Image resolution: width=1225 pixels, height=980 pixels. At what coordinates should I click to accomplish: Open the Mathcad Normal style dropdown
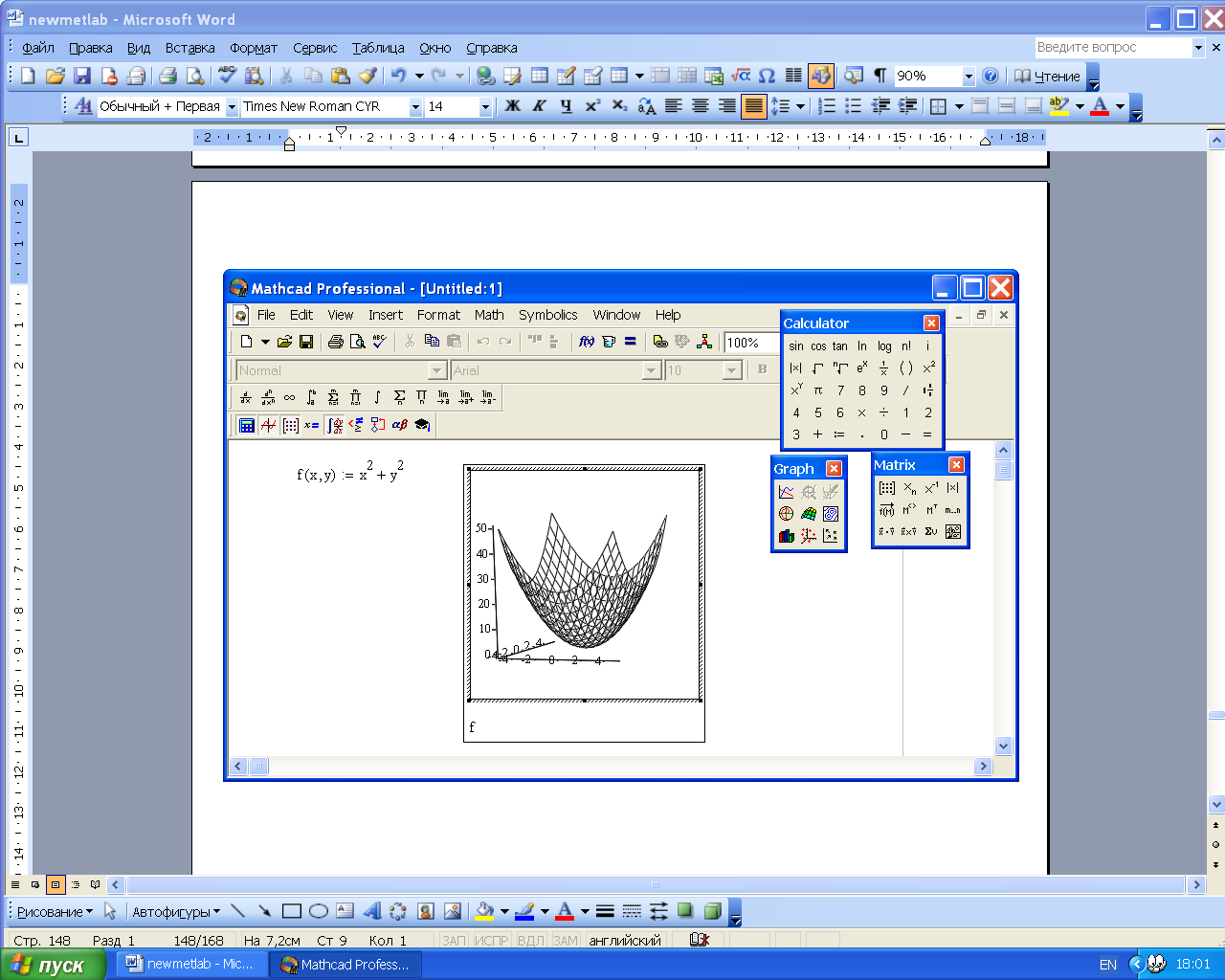point(437,370)
